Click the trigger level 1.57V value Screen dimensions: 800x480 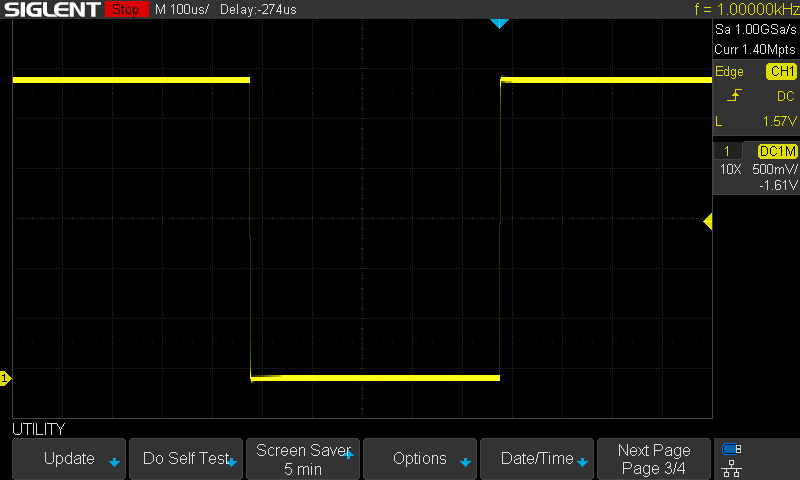[x=780, y=121]
